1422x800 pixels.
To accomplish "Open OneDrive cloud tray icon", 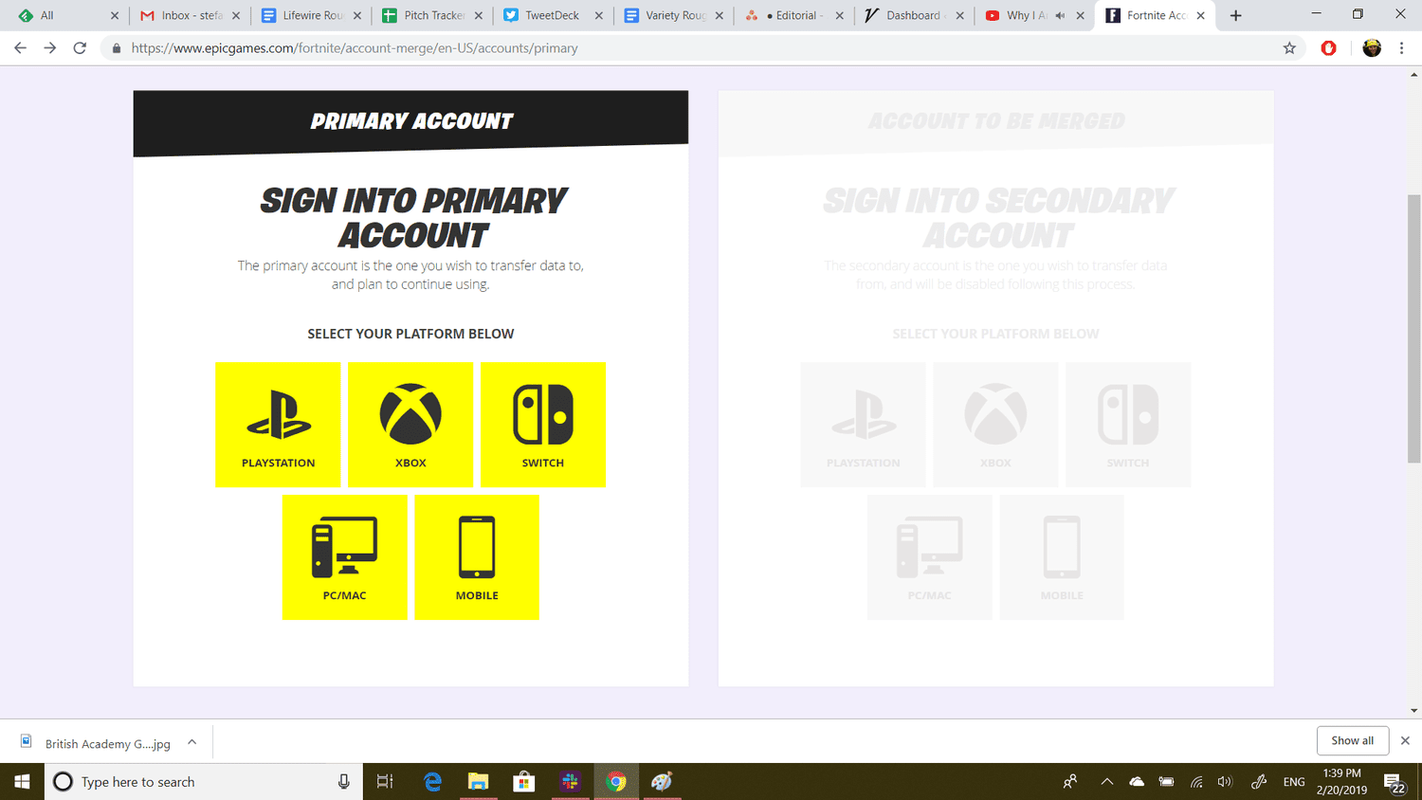I will (1137, 782).
